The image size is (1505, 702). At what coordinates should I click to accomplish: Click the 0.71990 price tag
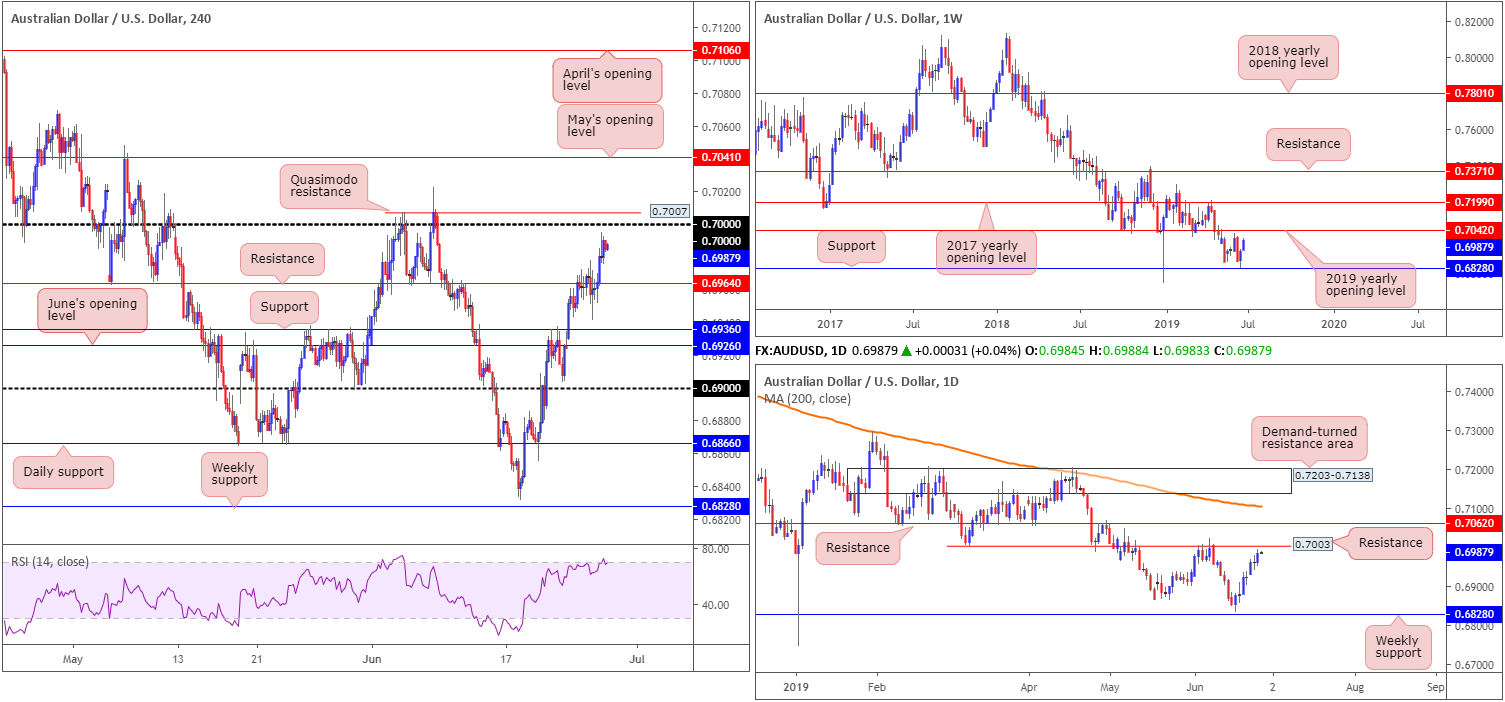[1474, 202]
